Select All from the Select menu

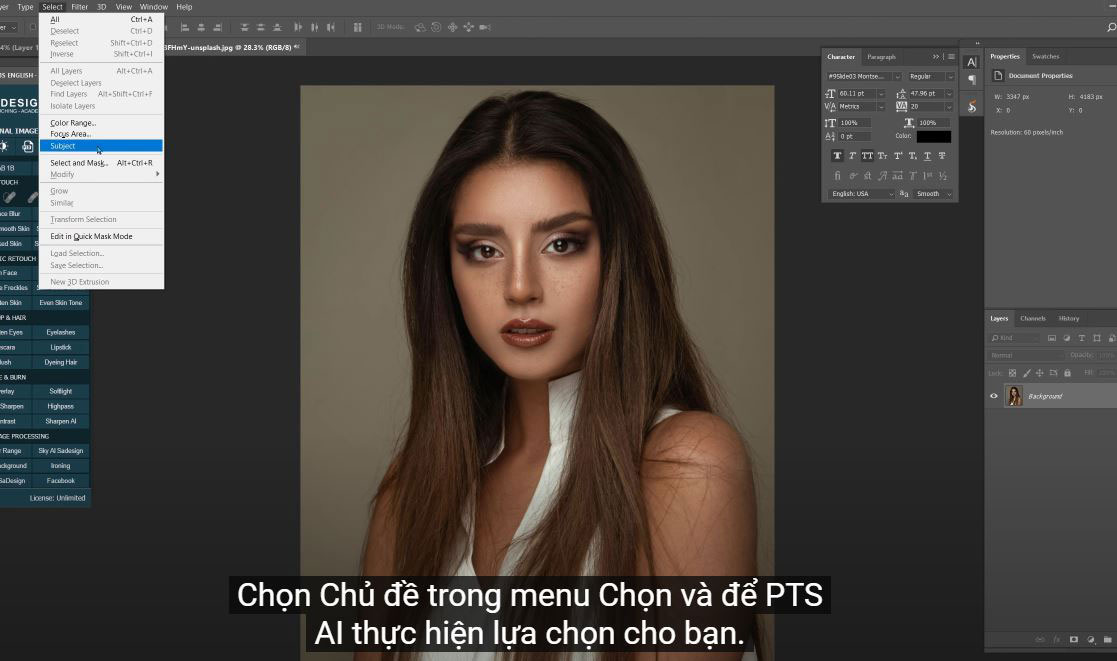(101, 20)
